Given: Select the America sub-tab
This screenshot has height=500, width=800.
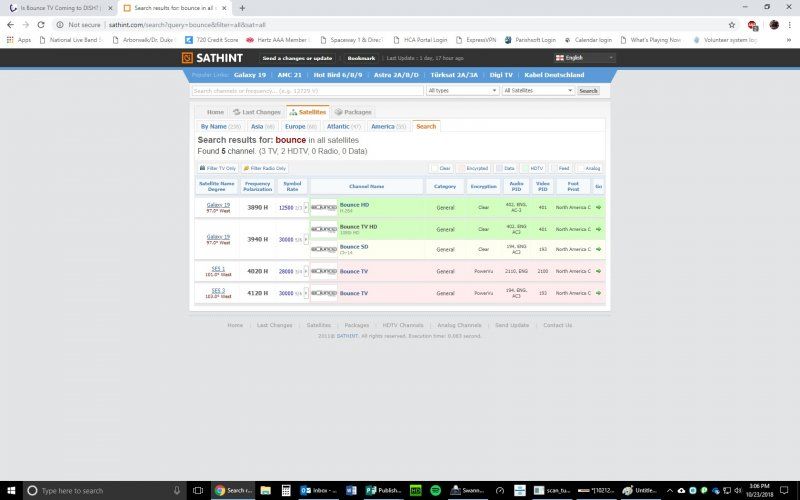Looking at the screenshot, I should pyautogui.click(x=388, y=126).
